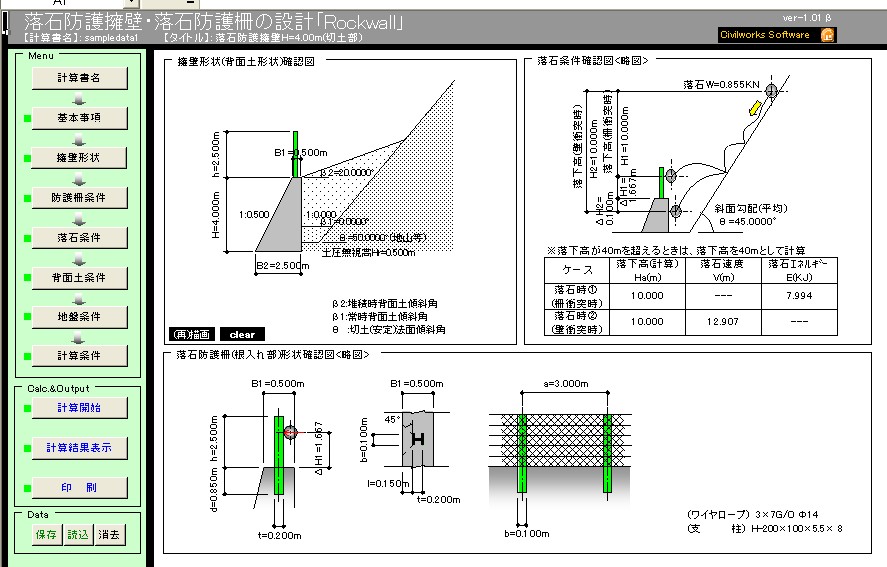The image size is (887, 567).
Task: Click down arrow below 防護柵条件 button
Action: [x=79, y=219]
